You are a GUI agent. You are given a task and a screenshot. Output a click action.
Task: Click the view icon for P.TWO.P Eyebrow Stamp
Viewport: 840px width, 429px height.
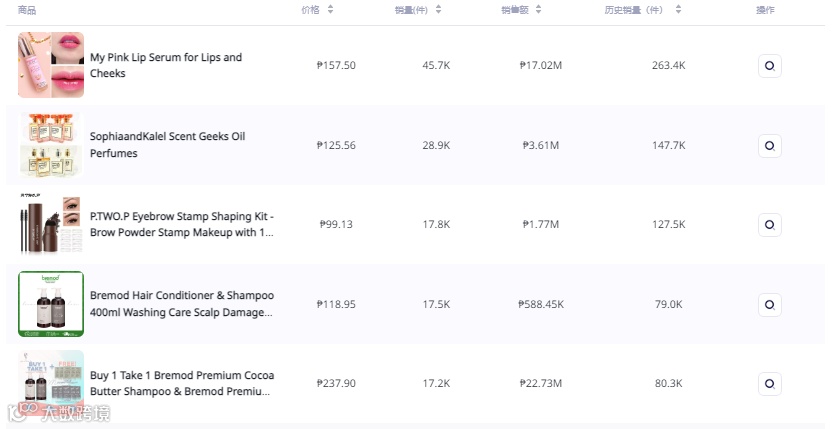pos(769,225)
